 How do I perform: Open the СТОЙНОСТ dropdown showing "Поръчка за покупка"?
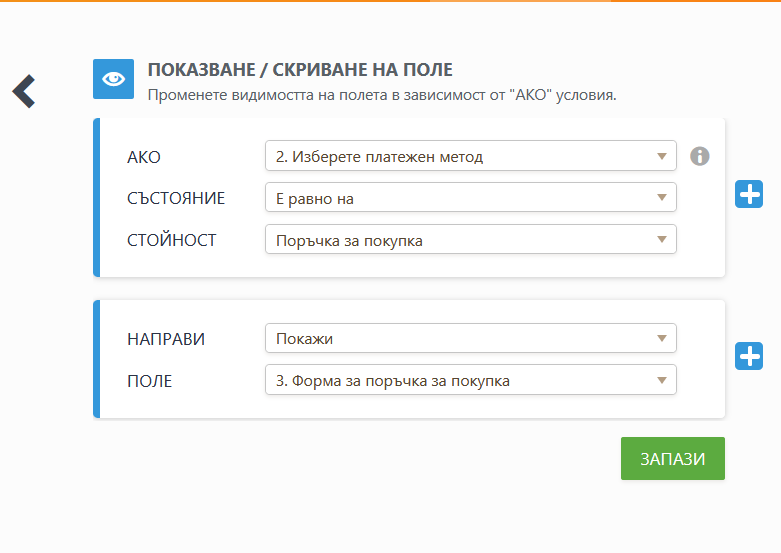pyautogui.click(x=470, y=240)
